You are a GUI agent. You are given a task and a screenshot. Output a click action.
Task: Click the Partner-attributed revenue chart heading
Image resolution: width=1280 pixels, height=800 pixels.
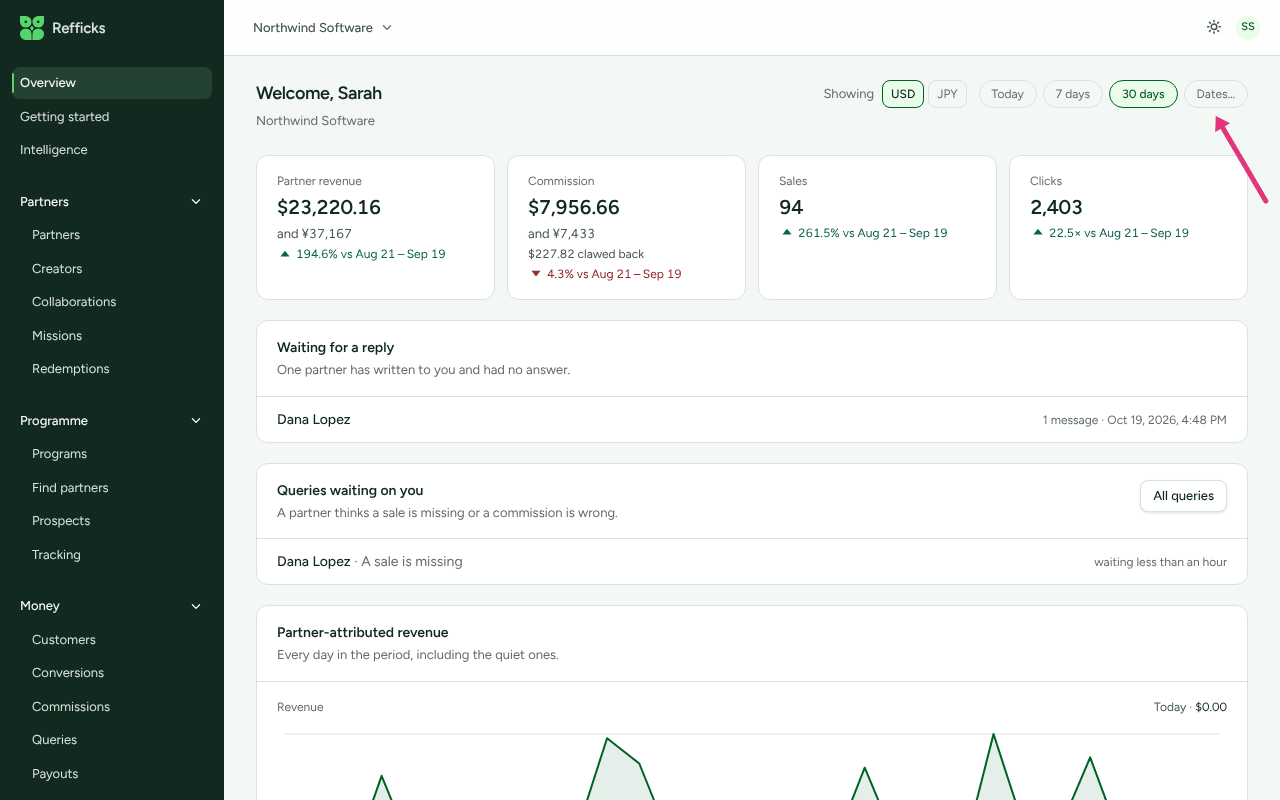[x=363, y=633]
